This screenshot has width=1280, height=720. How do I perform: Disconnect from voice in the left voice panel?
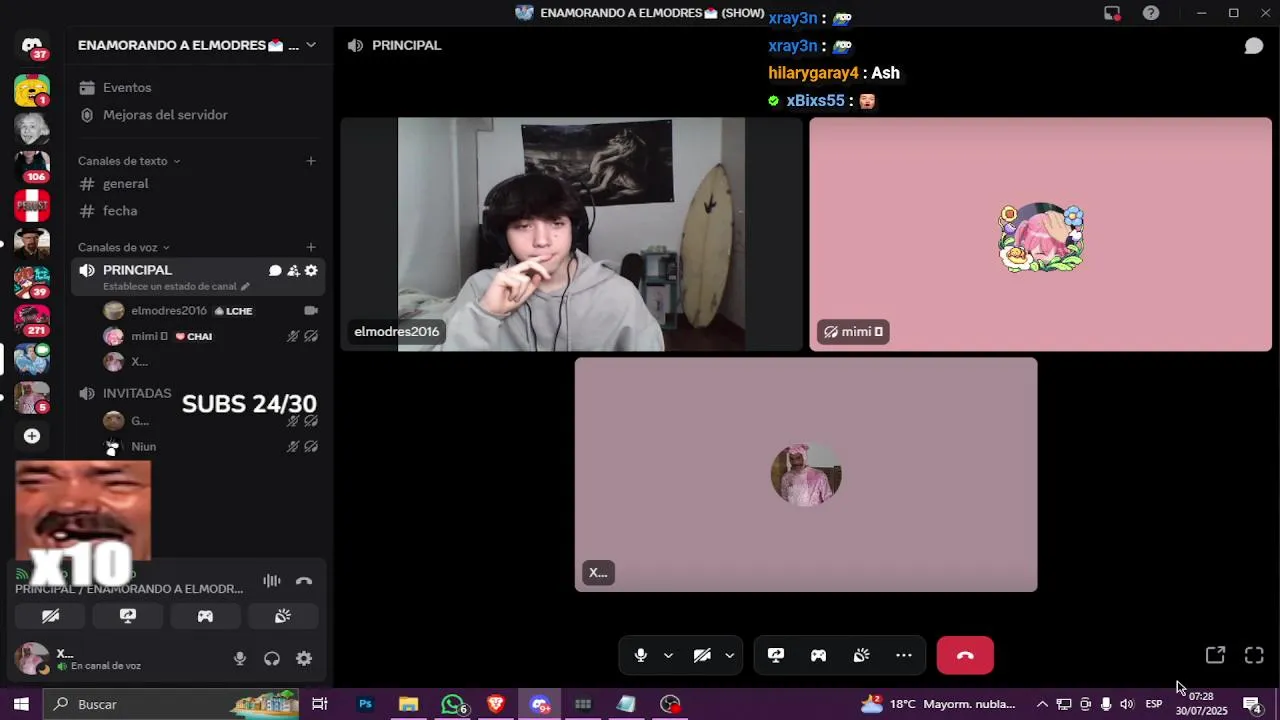[304, 581]
